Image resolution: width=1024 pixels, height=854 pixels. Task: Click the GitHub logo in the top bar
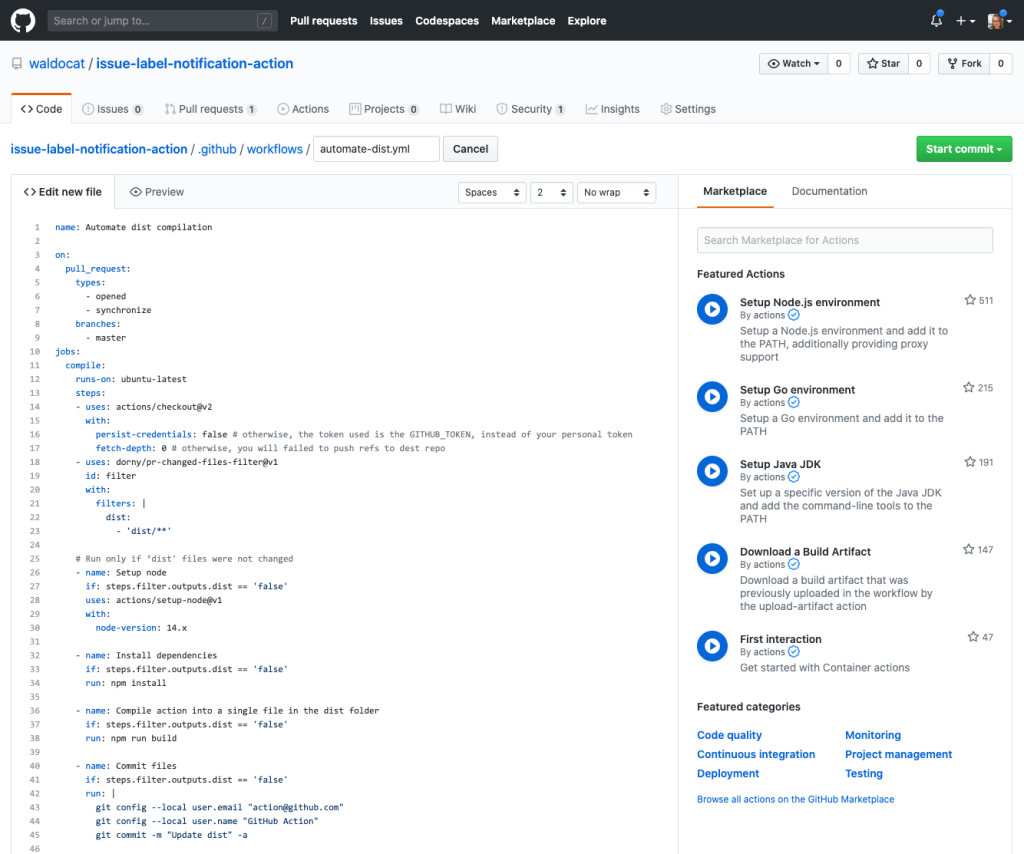22,20
